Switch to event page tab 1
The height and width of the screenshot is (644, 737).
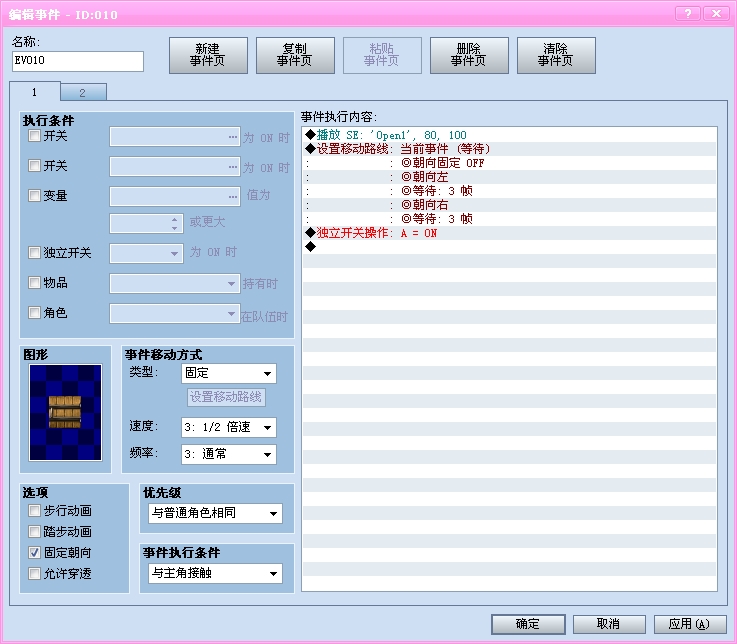[x=35, y=92]
